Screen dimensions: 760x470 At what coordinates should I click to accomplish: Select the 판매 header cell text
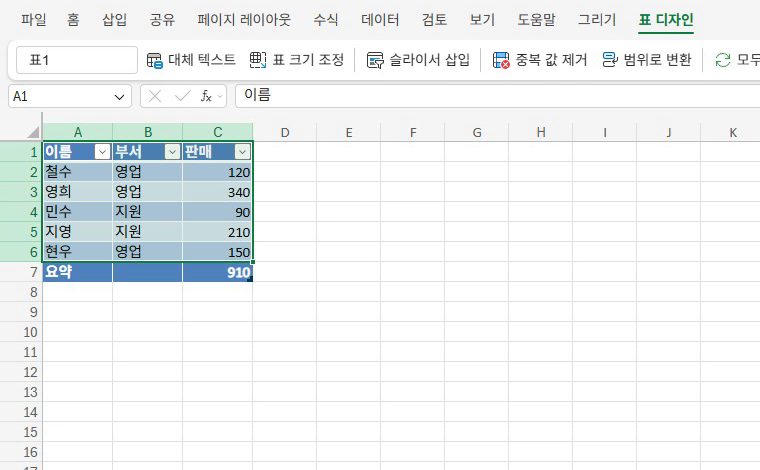(198, 152)
